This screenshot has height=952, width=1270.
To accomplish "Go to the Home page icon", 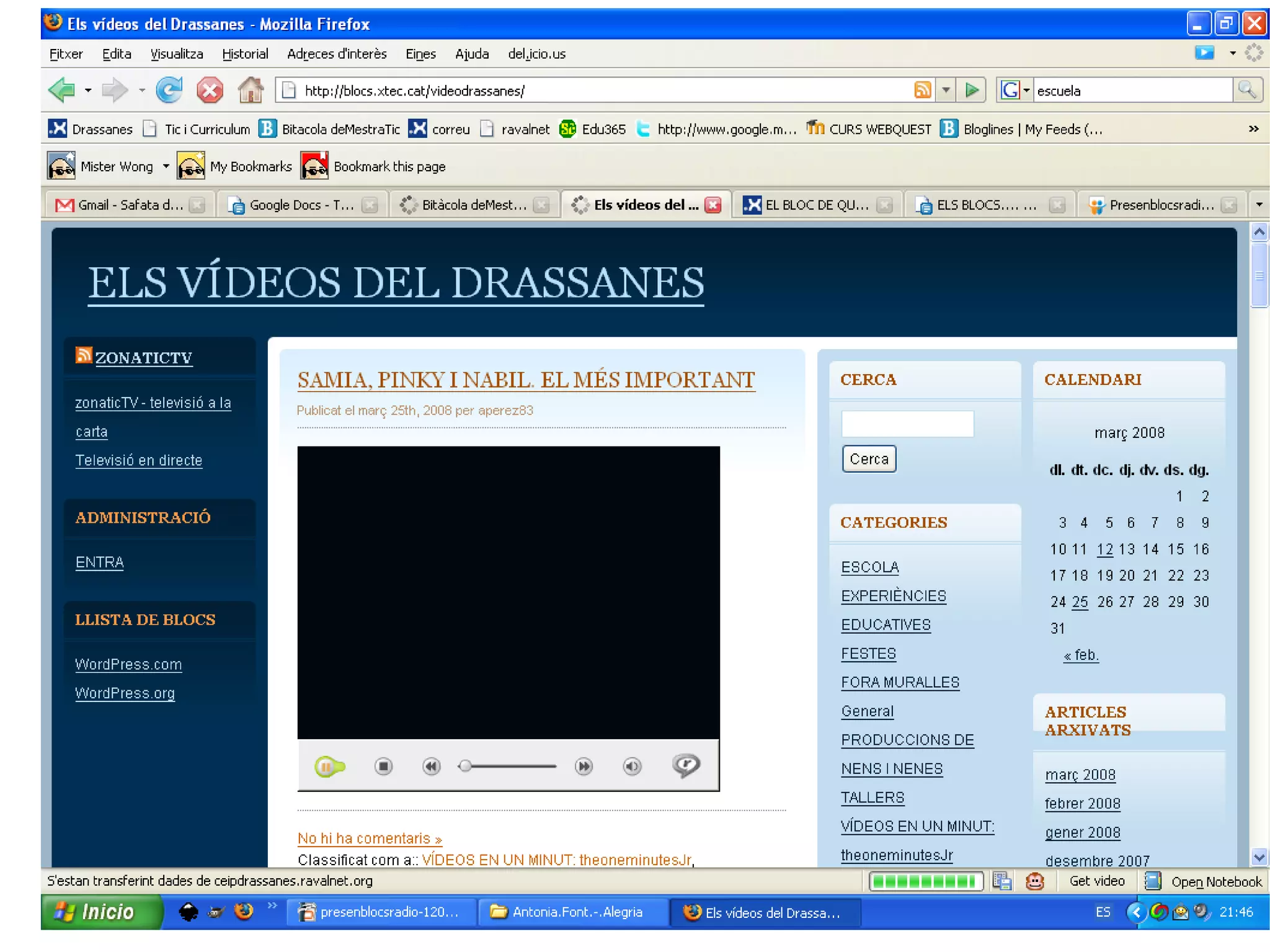I will [x=251, y=91].
